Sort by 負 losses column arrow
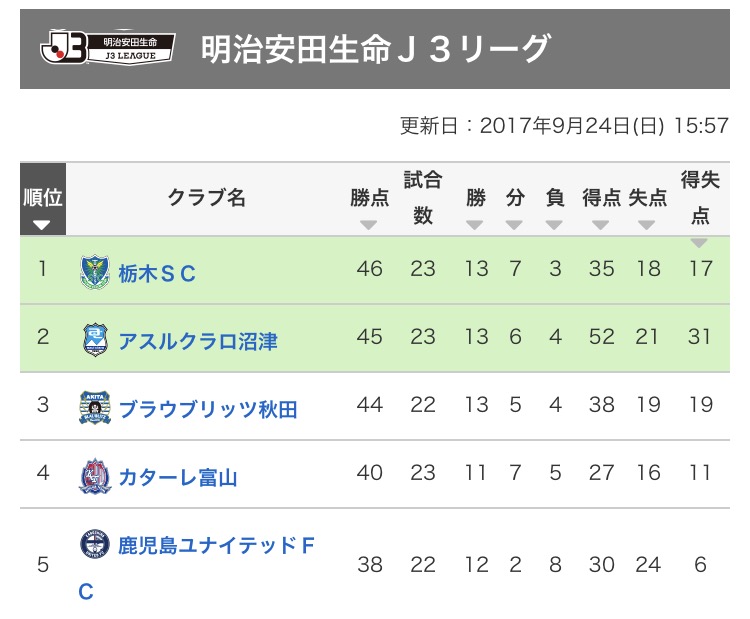The image size is (750, 619). pos(555,225)
